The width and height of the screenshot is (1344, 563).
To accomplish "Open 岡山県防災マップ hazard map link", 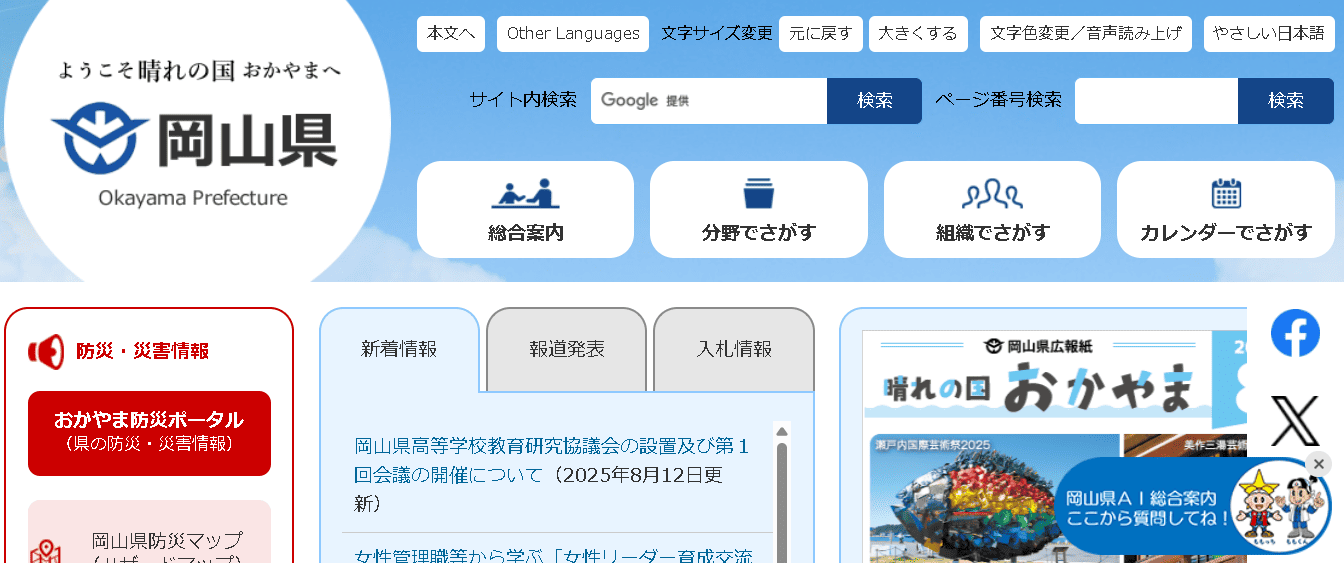I will click(x=149, y=531).
